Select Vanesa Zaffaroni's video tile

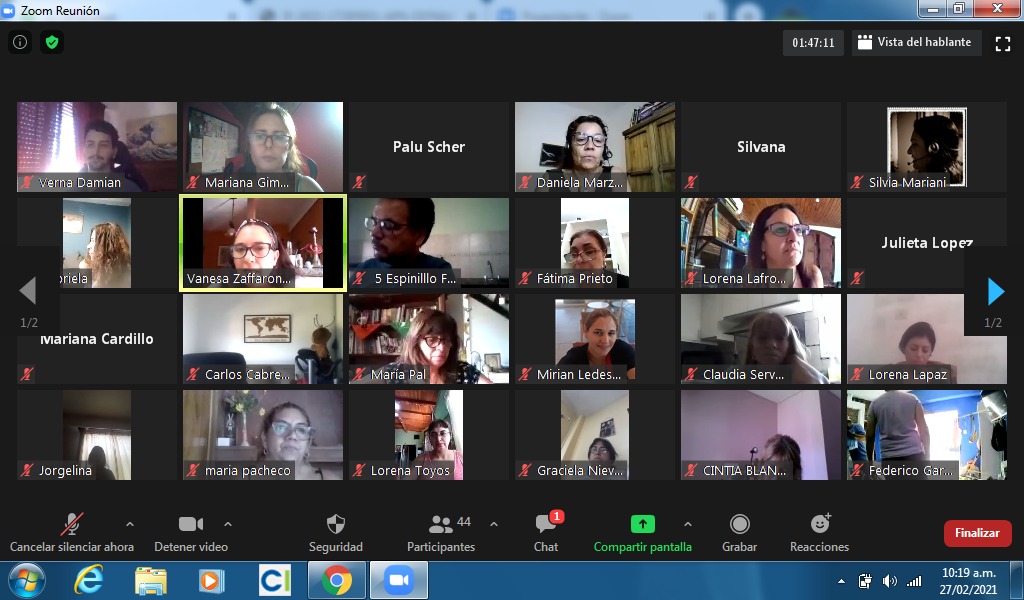263,243
